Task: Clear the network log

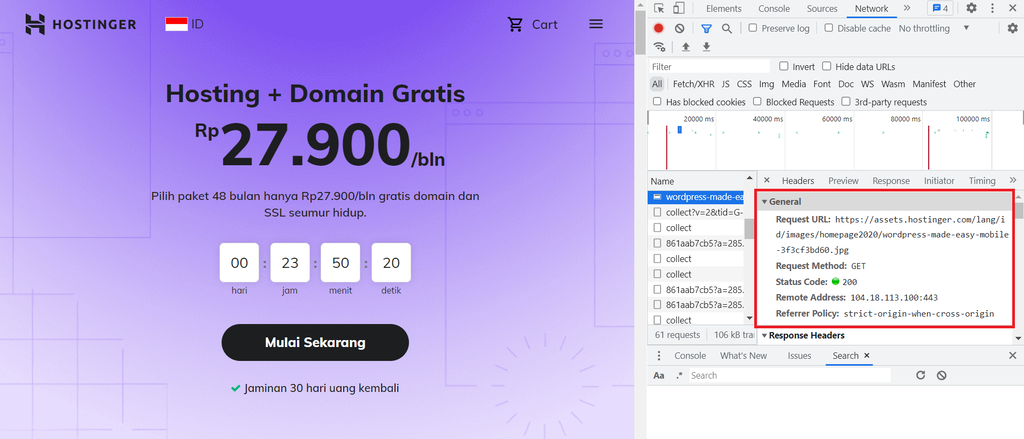Action: (679, 28)
